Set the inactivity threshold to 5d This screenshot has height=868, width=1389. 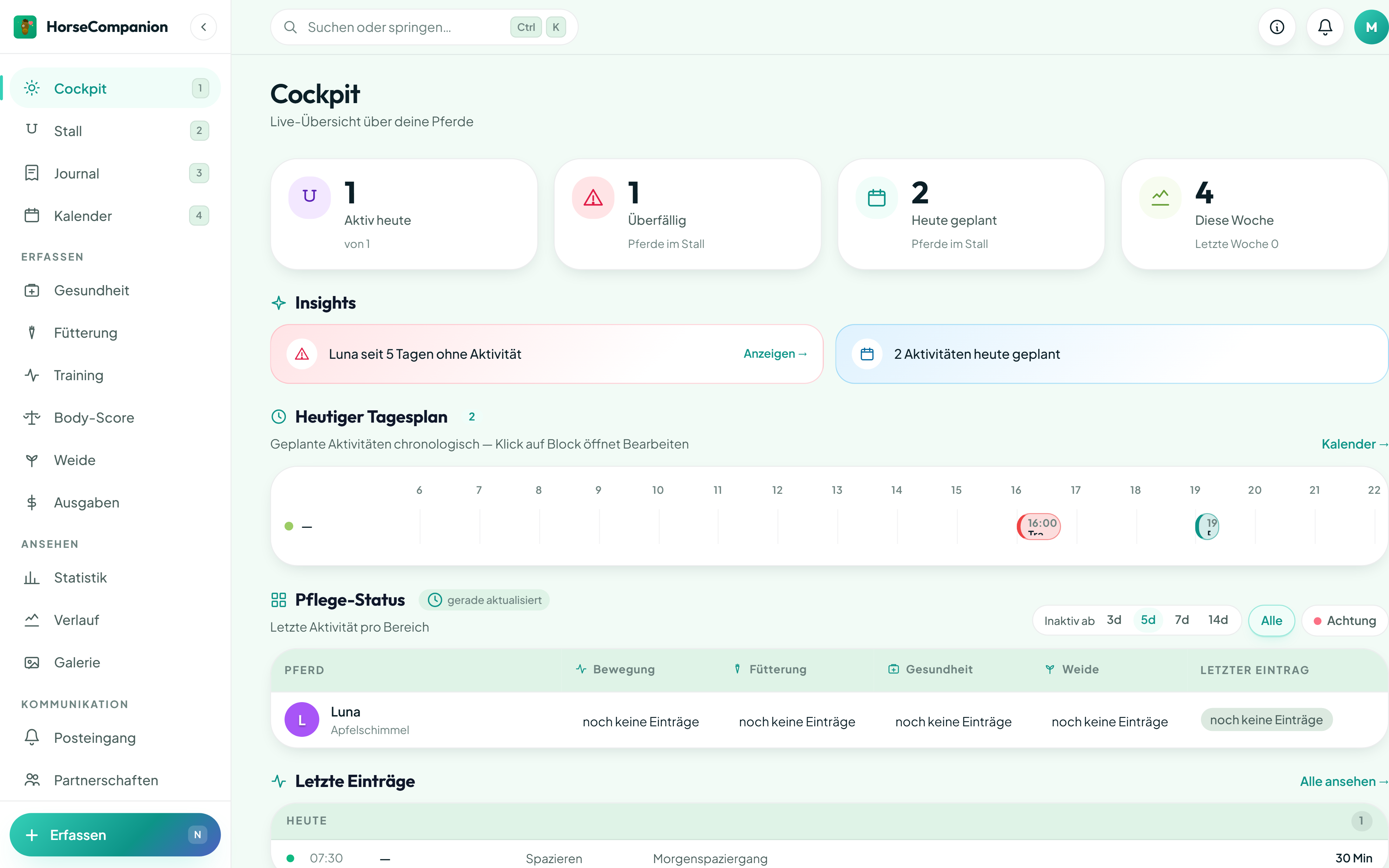click(x=1148, y=620)
